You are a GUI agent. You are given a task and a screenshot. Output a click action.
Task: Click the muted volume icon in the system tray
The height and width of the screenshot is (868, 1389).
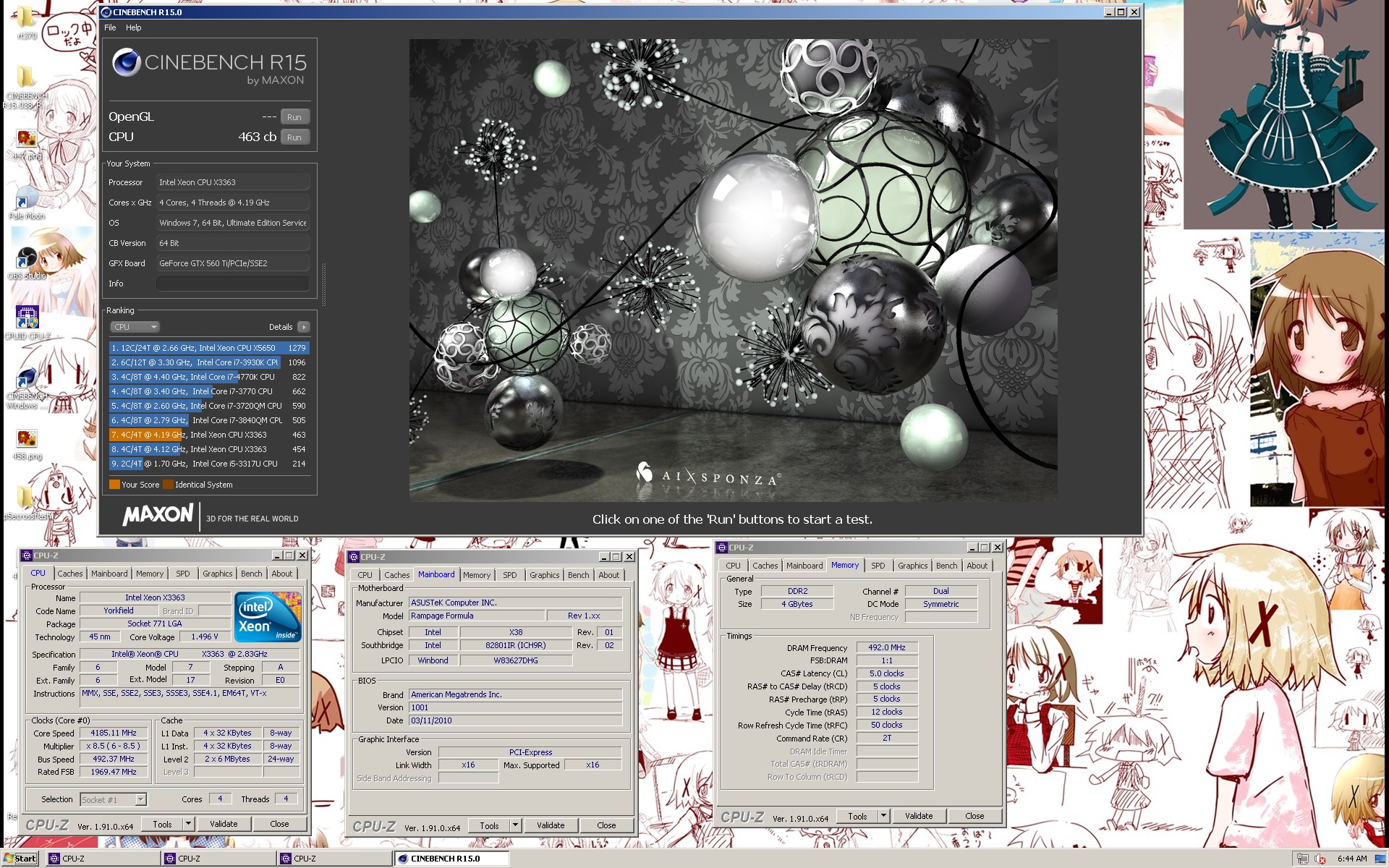click(1320, 859)
